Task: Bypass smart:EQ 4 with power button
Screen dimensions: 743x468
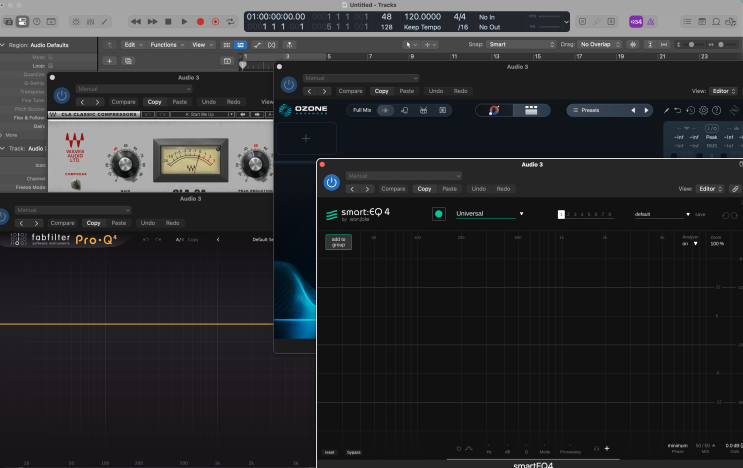Action: pyautogui.click(x=332, y=182)
